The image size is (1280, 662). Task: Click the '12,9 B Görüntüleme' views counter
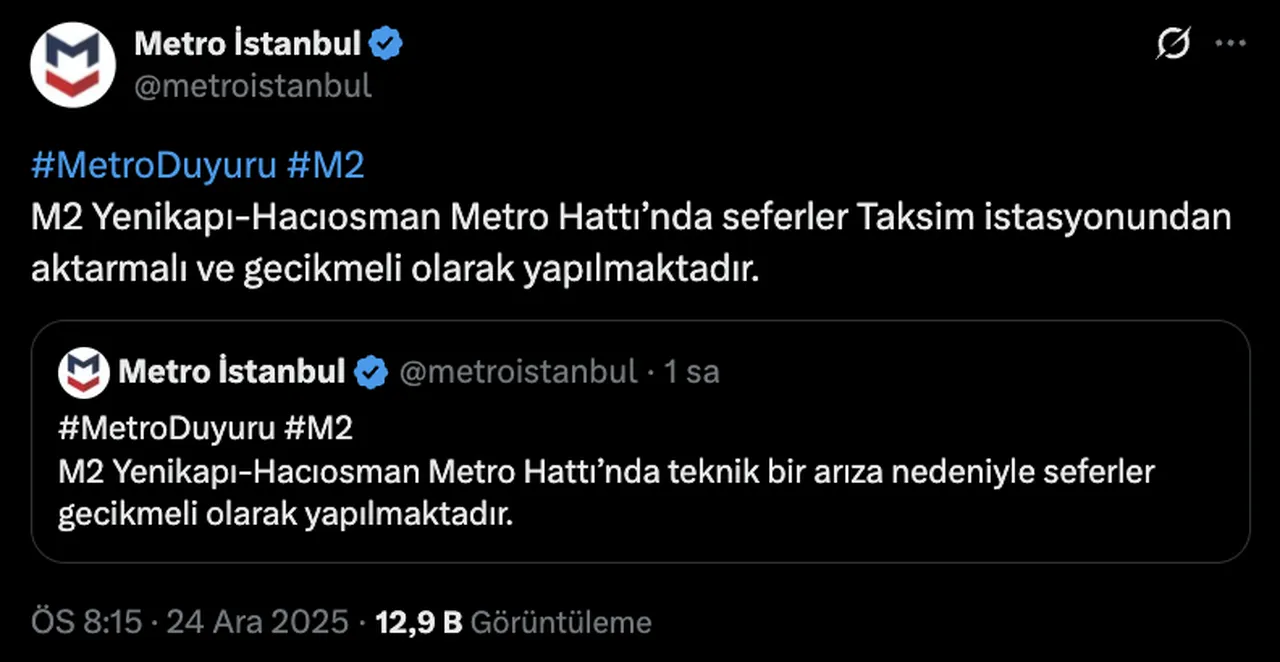point(512,621)
